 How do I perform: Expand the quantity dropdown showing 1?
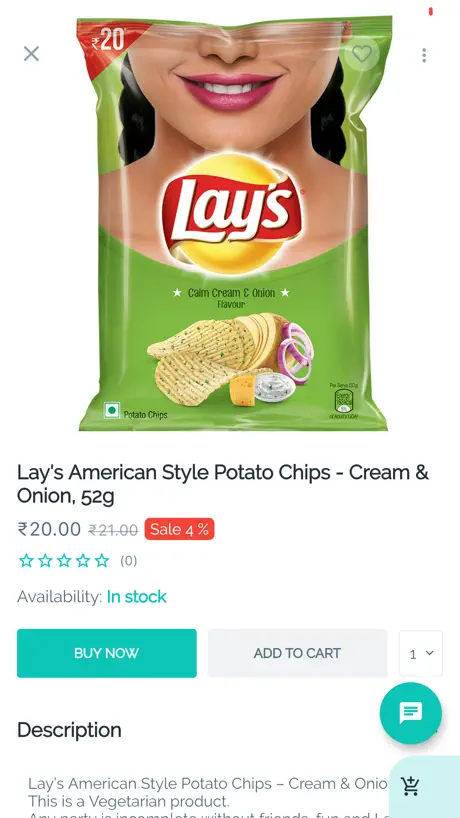(x=421, y=653)
